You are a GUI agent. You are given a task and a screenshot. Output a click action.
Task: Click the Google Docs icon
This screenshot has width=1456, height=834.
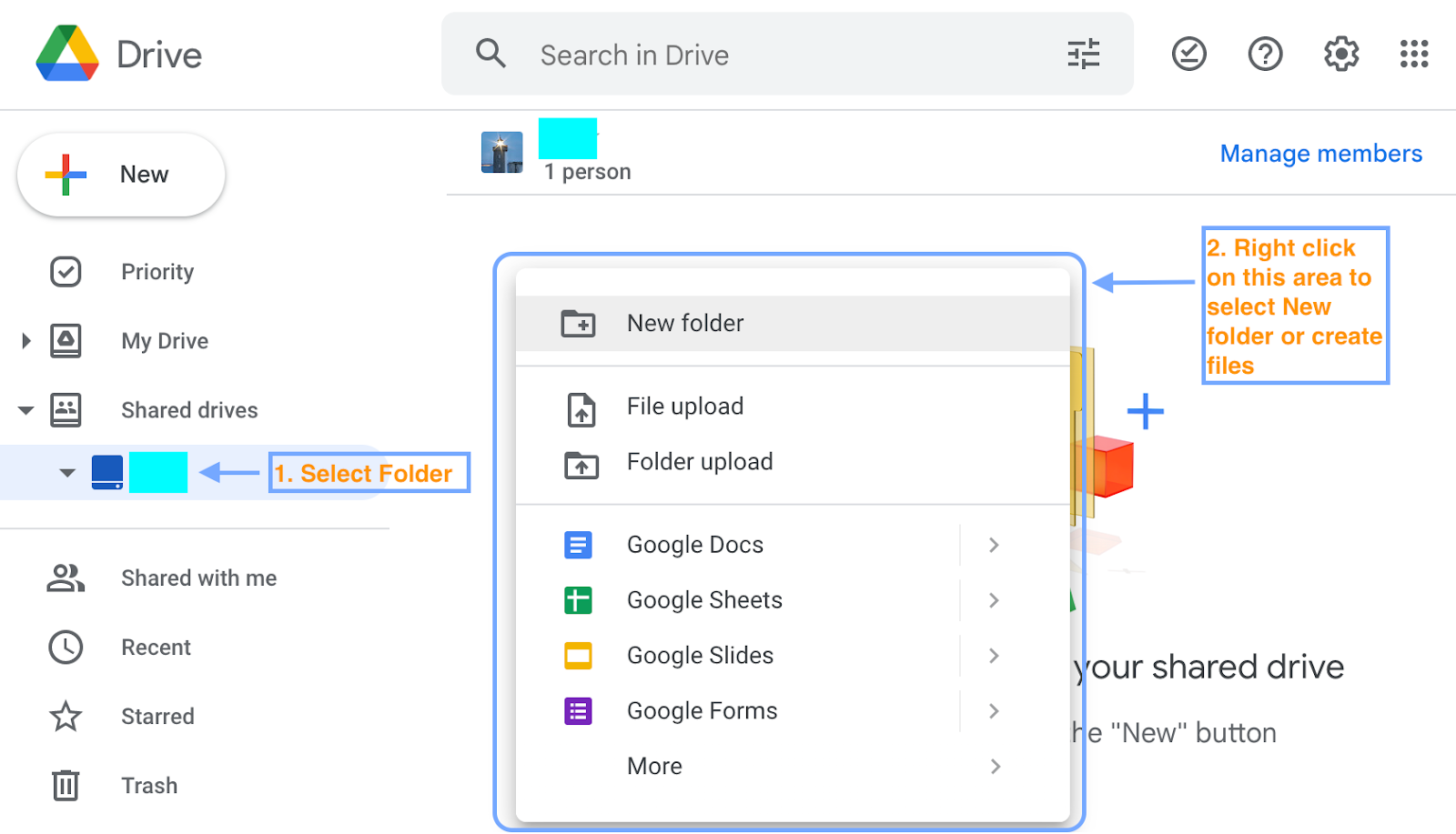[578, 545]
